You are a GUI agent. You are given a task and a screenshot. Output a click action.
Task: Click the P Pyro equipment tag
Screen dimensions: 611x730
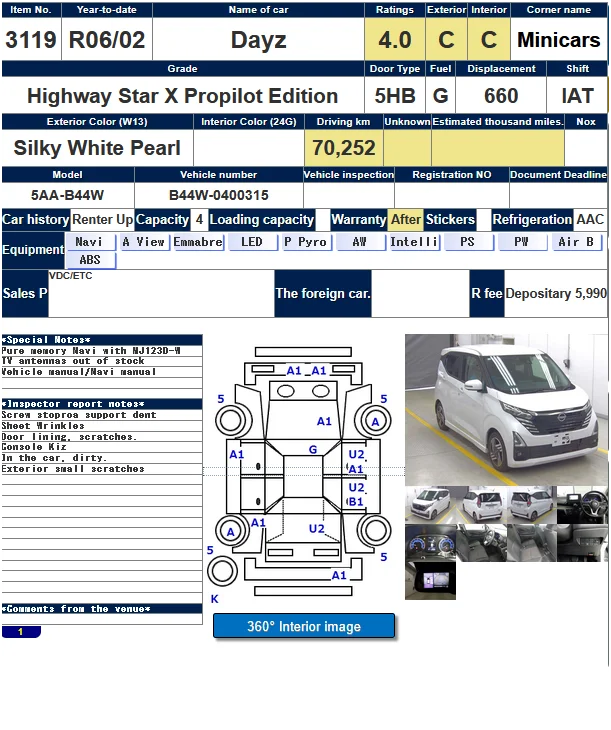(306, 242)
